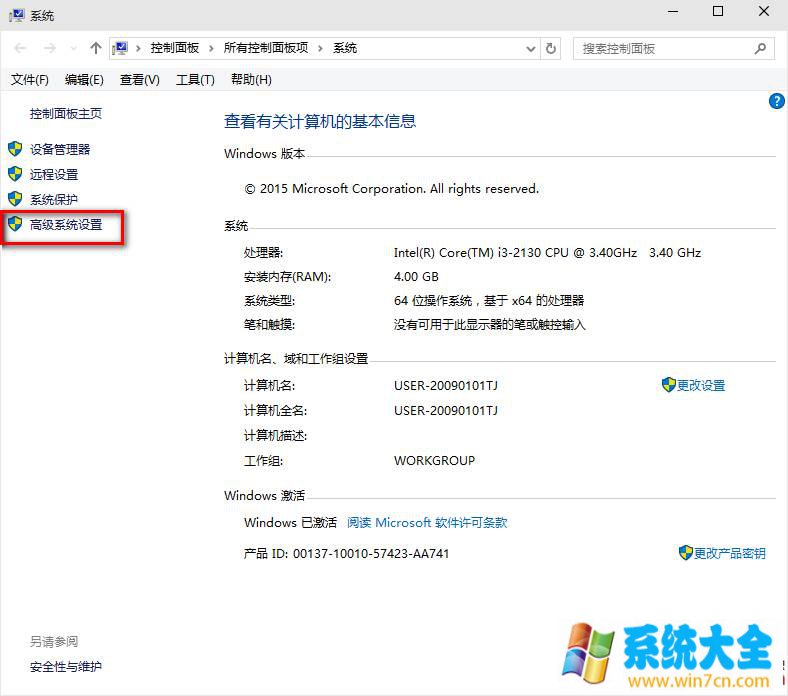The height and width of the screenshot is (696, 788).
Task: Click the 2015 Microsoft Corporation copyright text
Action: click(x=392, y=189)
